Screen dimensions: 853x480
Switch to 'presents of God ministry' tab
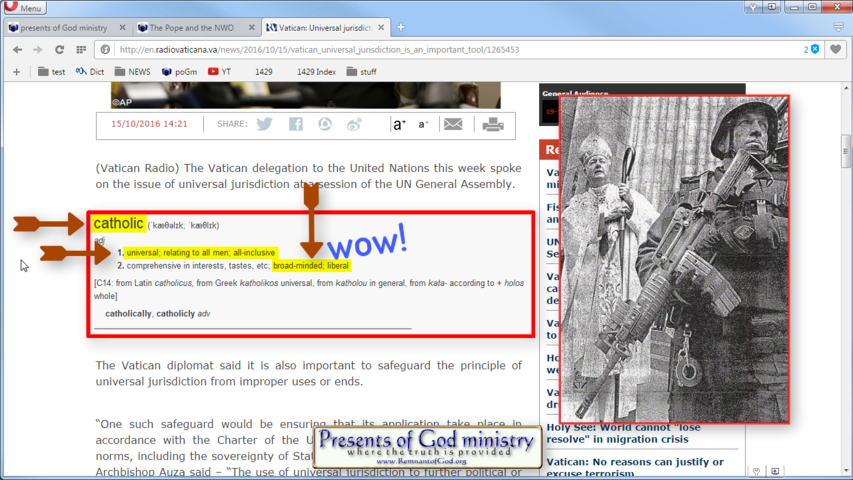[66, 27]
